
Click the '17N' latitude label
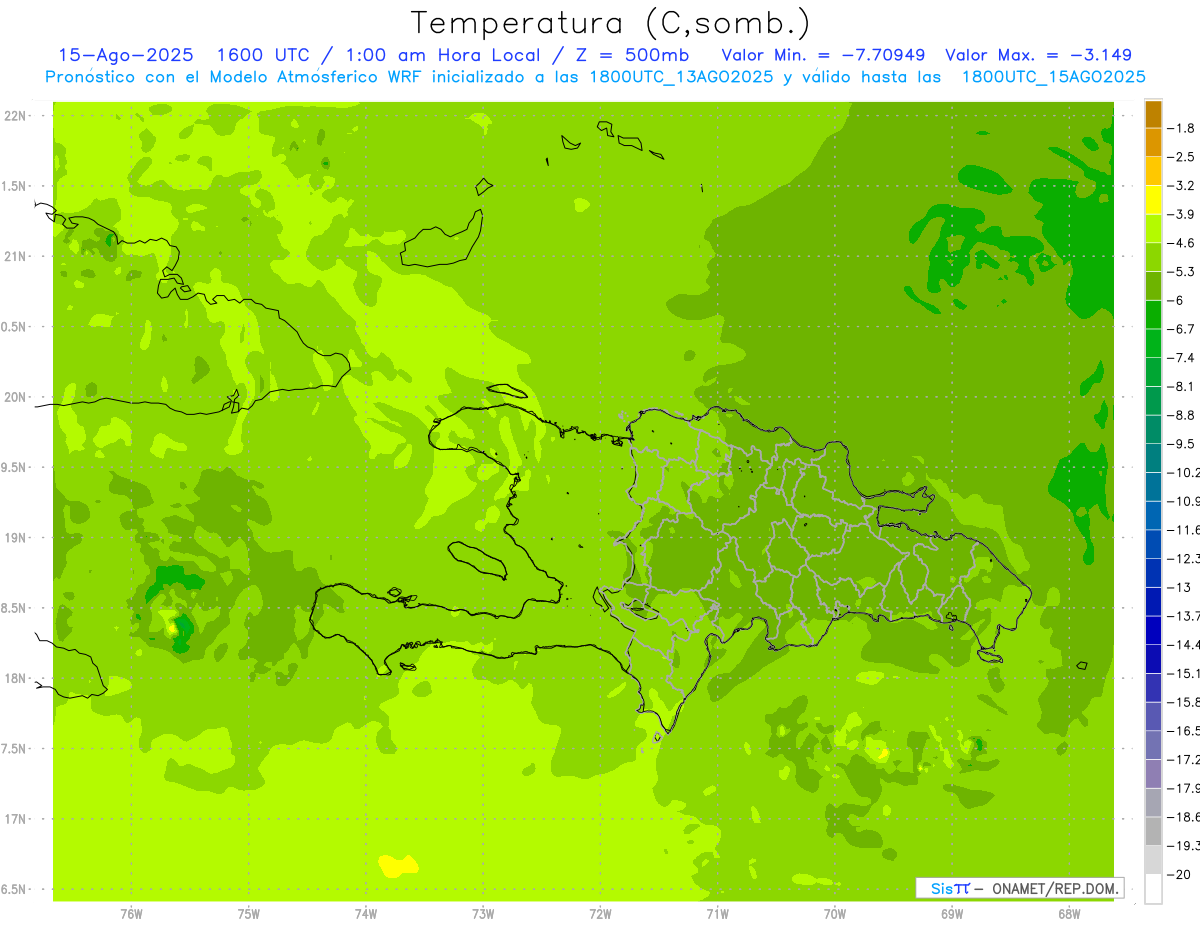tap(14, 819)
